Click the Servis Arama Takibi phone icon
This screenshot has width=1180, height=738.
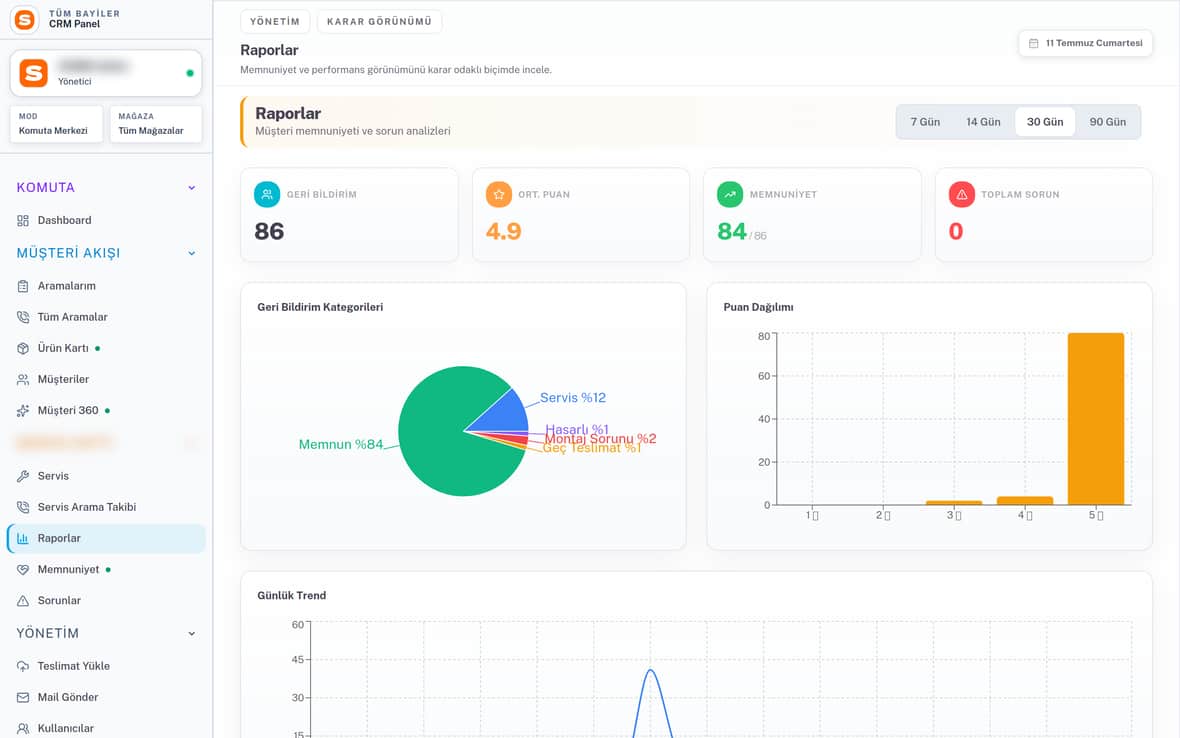pyautogui.click(x=23, y=507)
